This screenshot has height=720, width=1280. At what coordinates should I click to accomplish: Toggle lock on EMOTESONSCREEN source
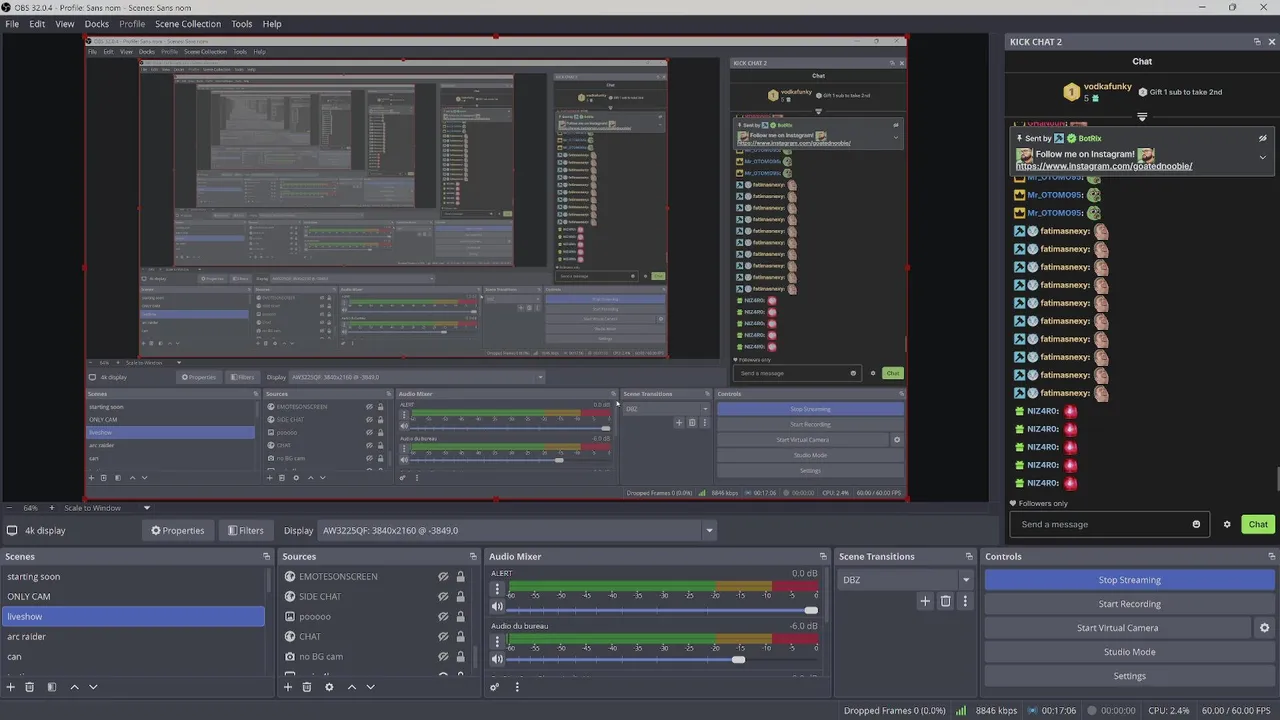point(460,577)
